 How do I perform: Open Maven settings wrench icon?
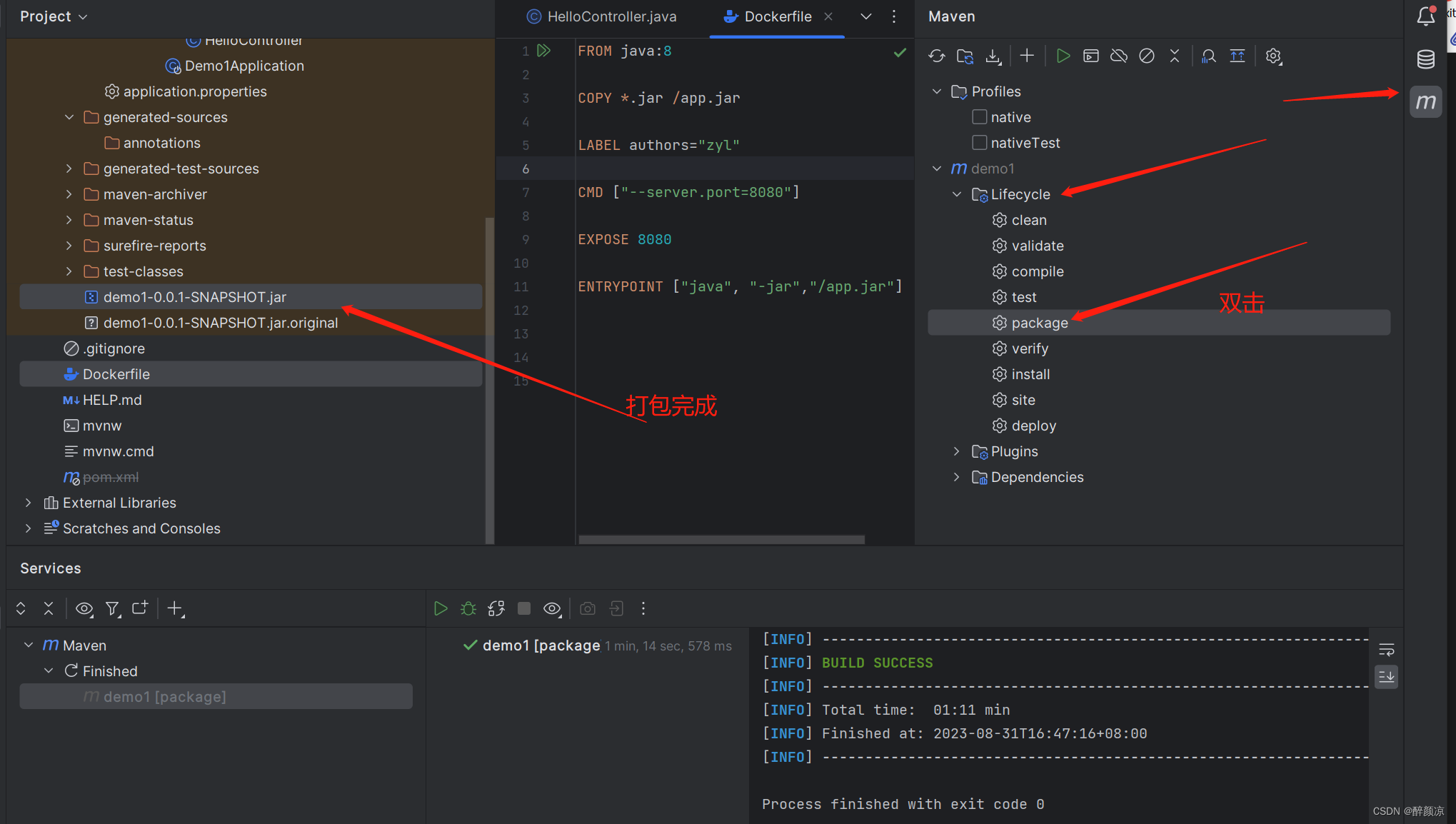coord(1273,56)
